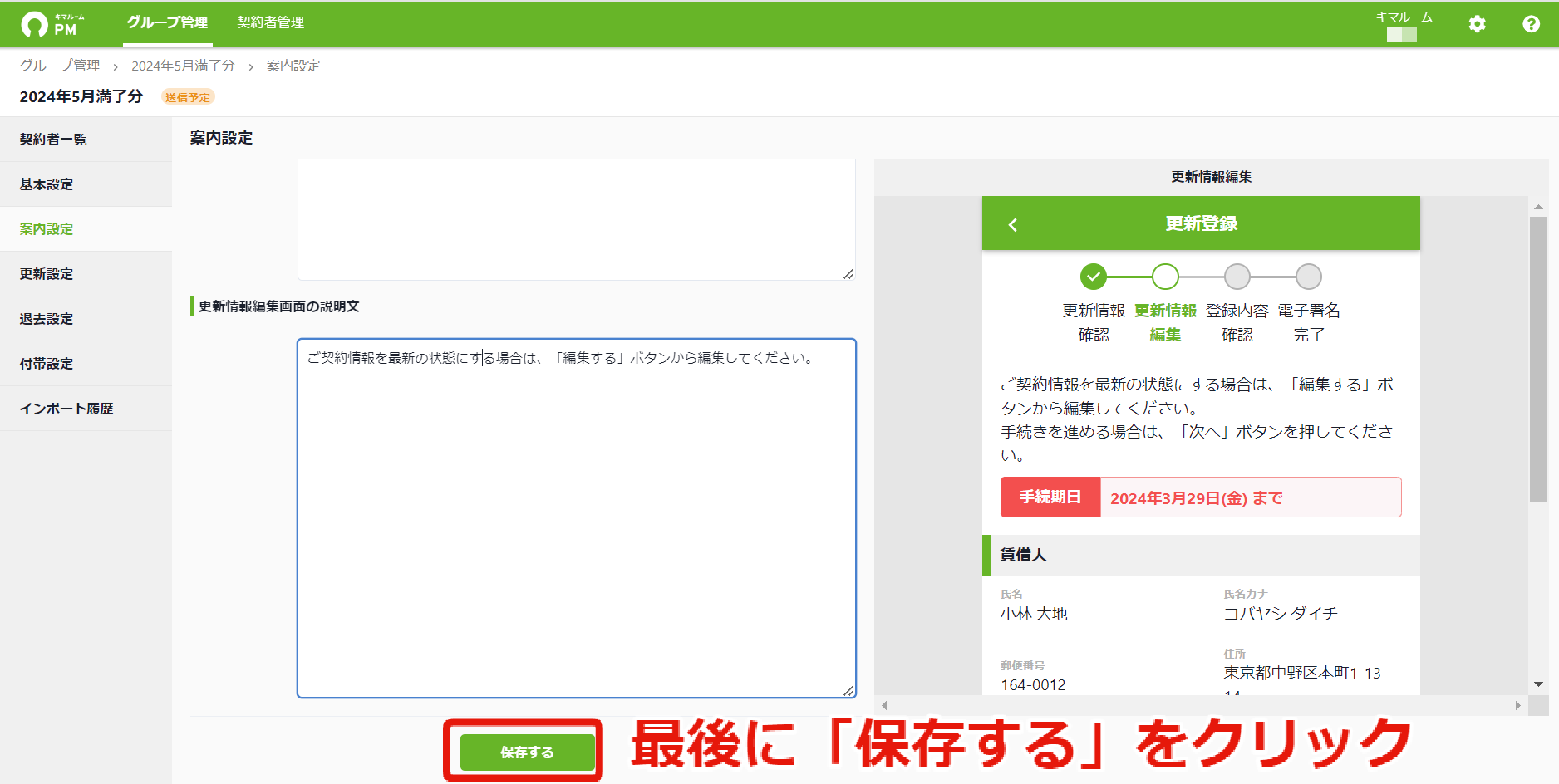Click the 登録内容確認 step circle

[1237, 277]
